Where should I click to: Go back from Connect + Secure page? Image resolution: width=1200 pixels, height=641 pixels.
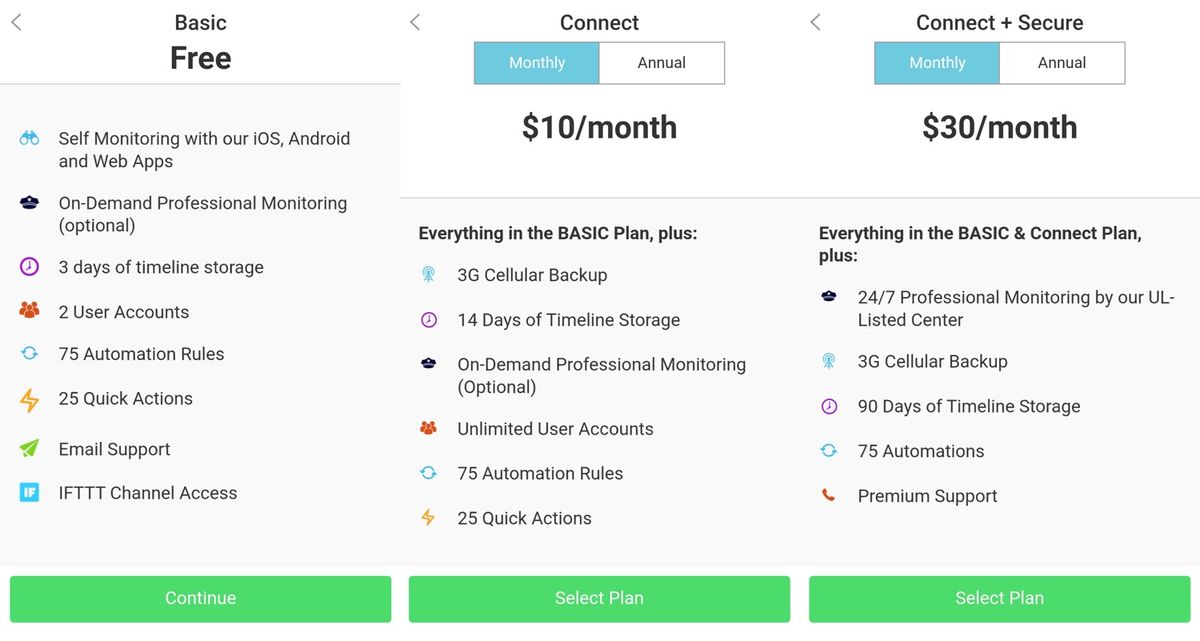tap(817, 21)
